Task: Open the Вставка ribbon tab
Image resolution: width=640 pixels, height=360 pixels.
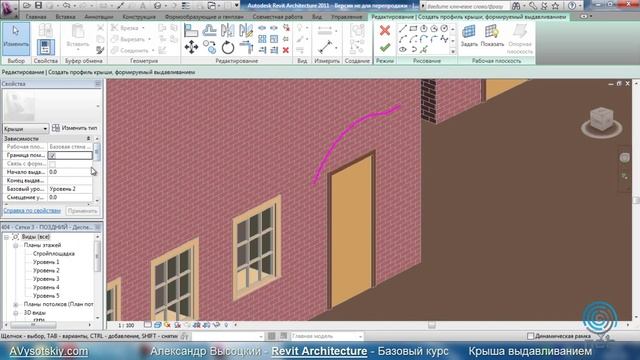Action: coord(65,17)
